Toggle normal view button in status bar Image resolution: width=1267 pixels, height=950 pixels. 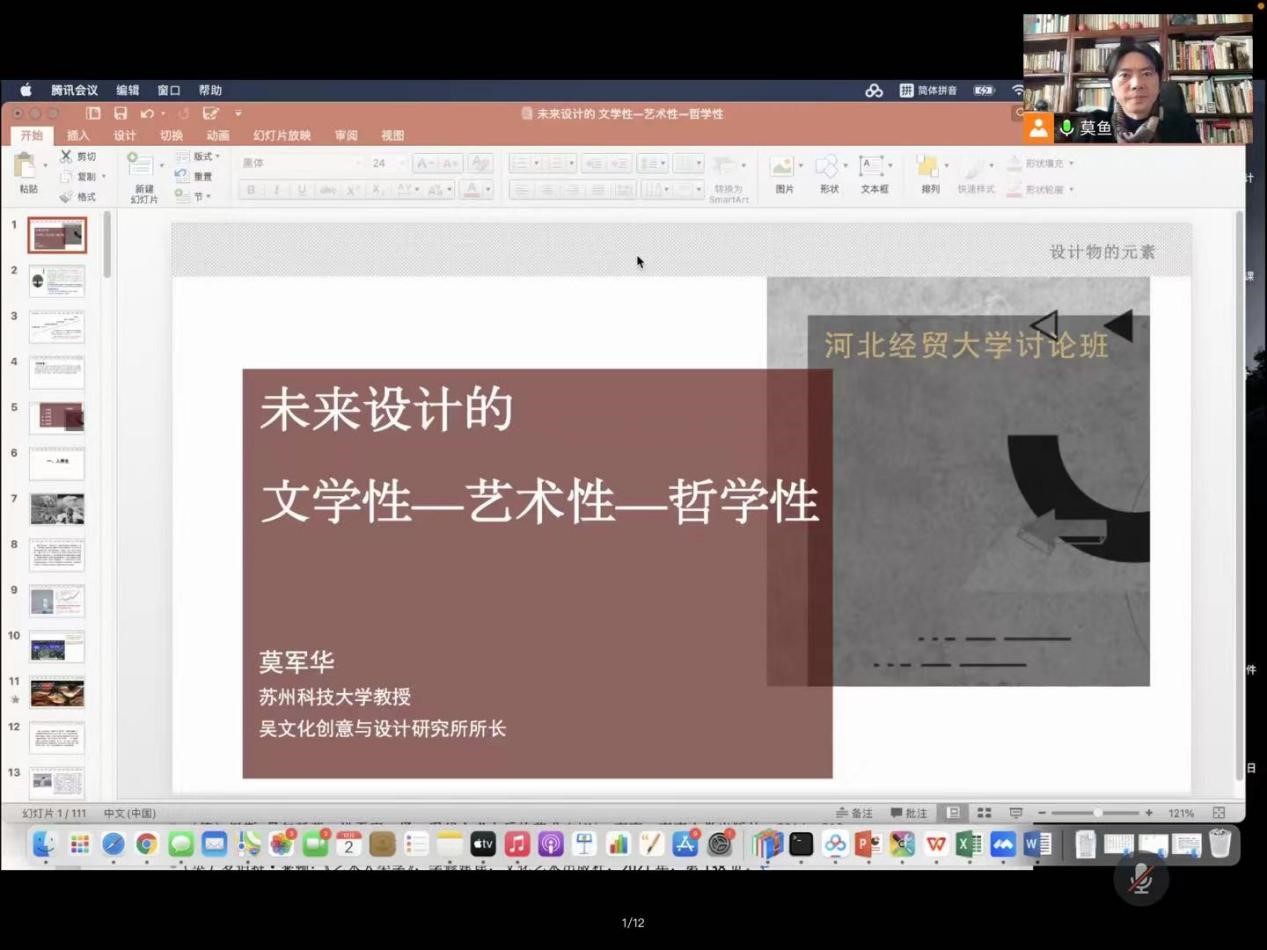[x=953, y=813]
